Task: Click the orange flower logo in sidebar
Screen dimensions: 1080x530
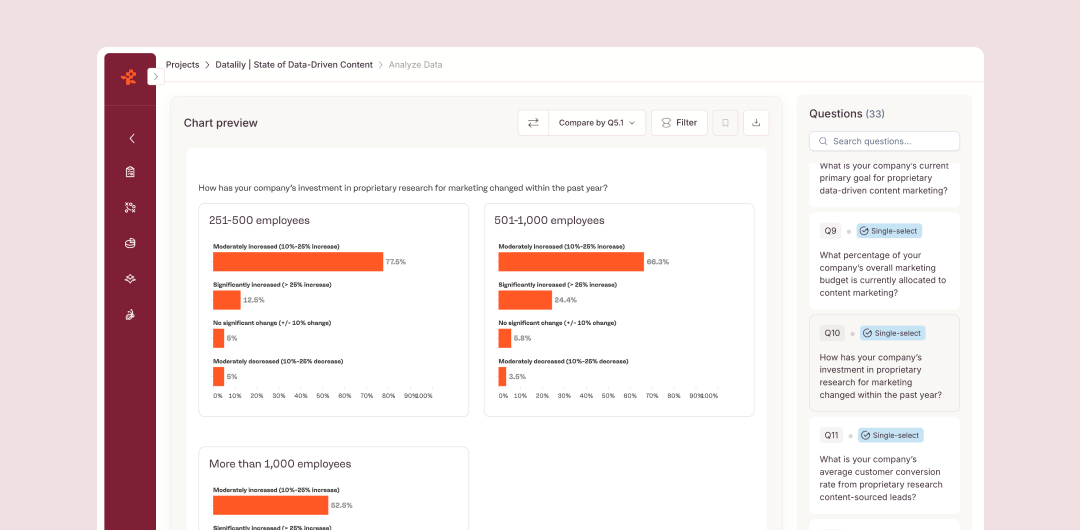Action: coord(129,77)
